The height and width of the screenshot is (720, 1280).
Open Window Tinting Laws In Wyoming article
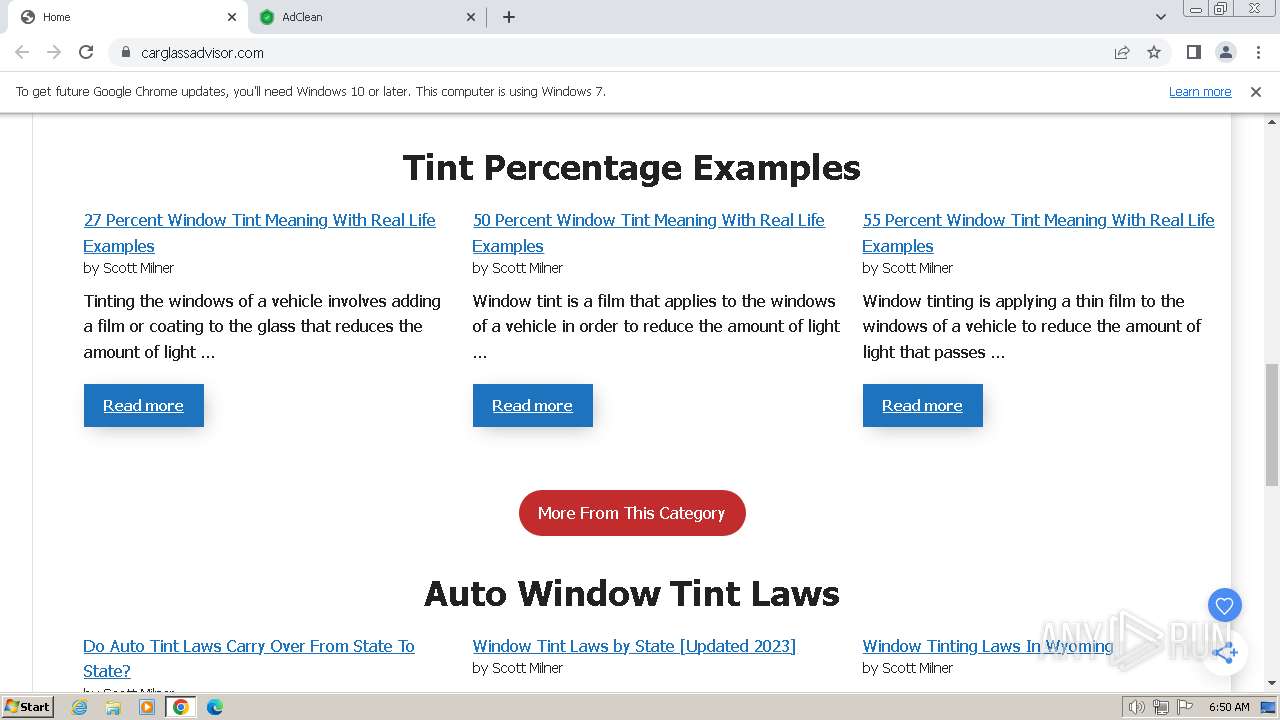987,646
